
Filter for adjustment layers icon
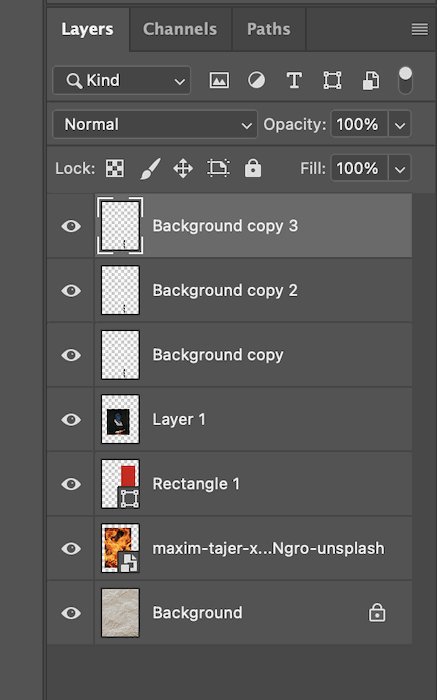[257, 80]
